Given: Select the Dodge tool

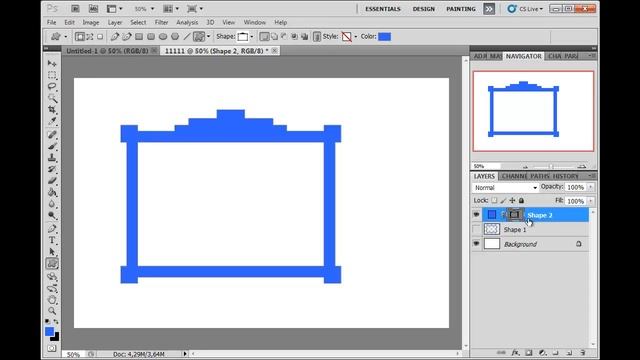Looking at the screenshot, I should coord(52,215).
